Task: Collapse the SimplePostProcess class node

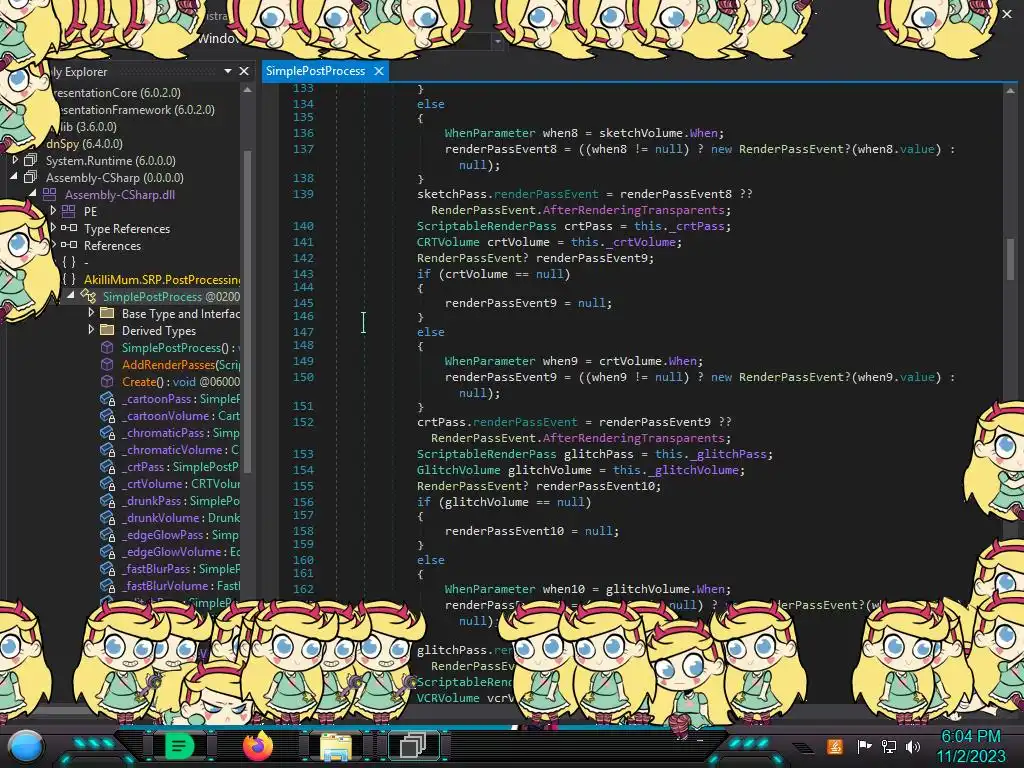Action: (71, 295)
